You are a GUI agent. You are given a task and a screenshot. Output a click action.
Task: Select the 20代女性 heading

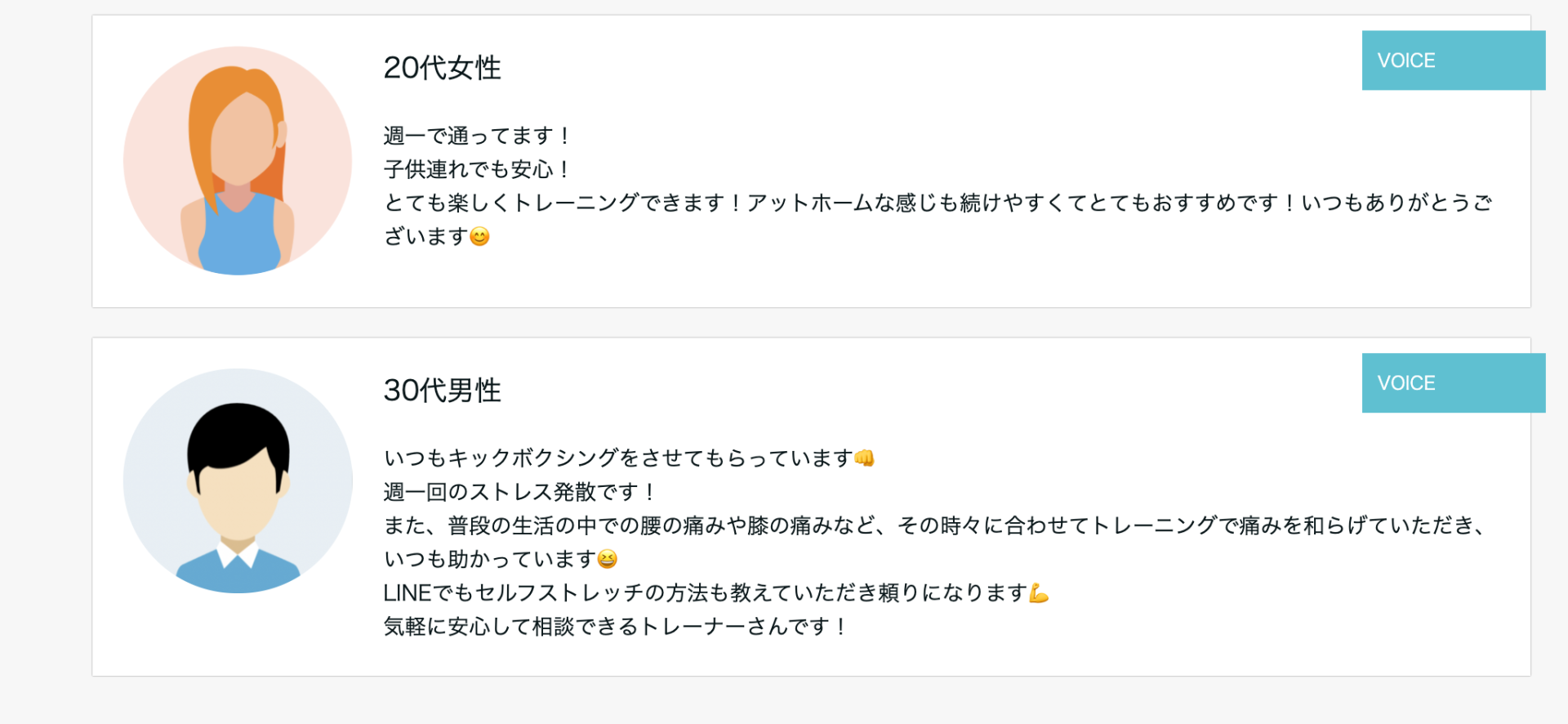442,68
